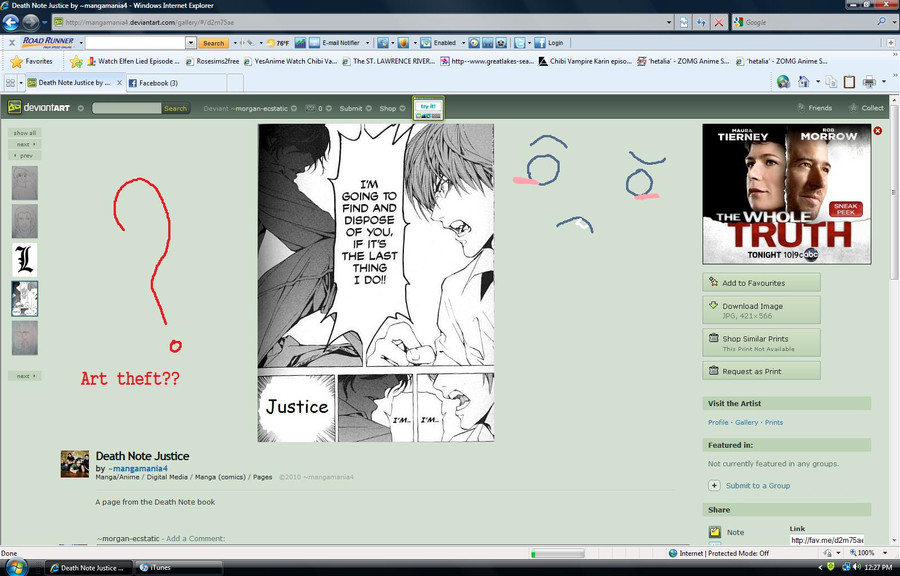This screenshot has height=576, width=900.
Task: Open the ~mangamania4 artist name link
Action: (x=138, y=468)
